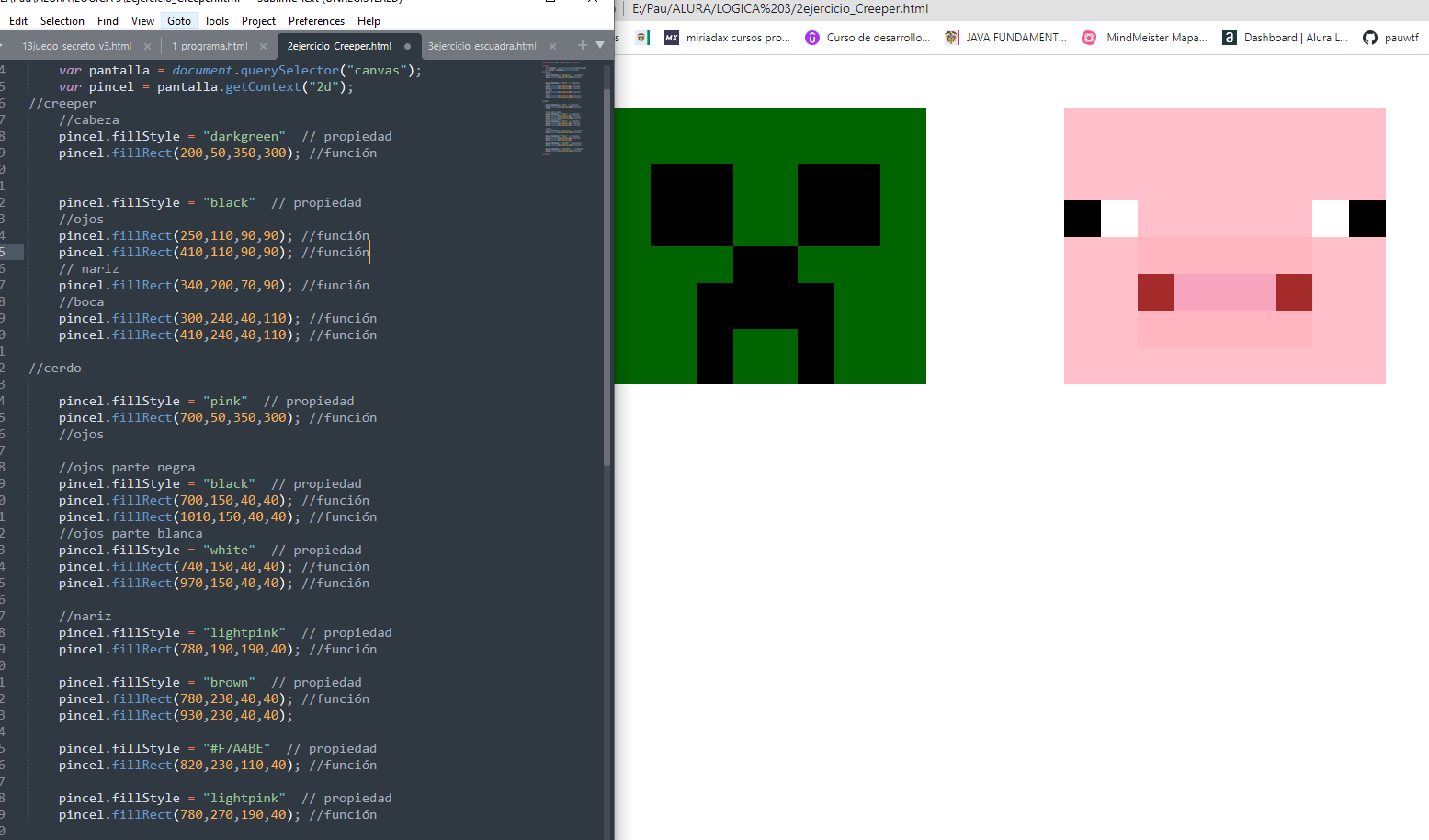Open the Find menu
The height and width of the screenshot is (840, 1429).
click(x=108, y=20)
